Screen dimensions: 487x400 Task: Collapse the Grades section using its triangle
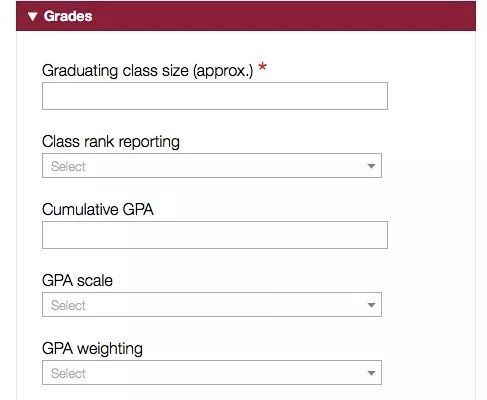coord(32,16)
